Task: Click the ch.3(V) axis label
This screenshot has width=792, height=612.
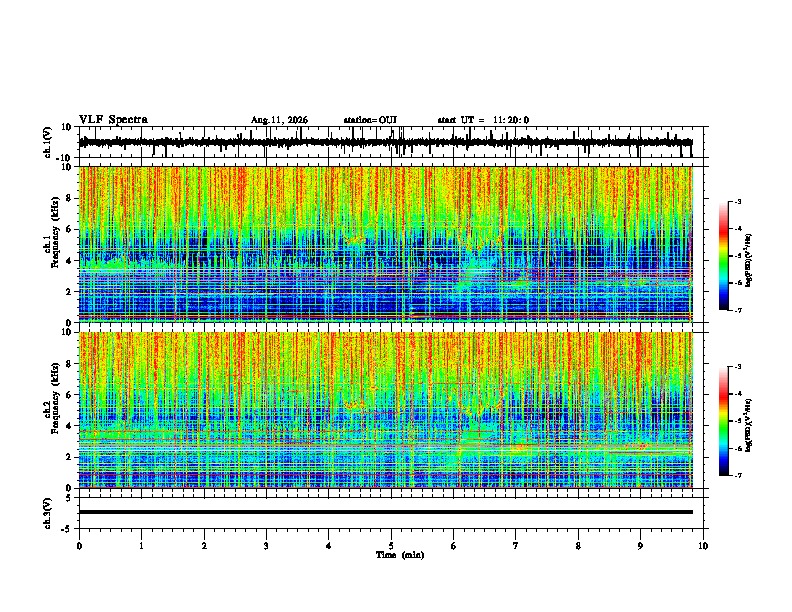Action: (x=48, y=514)
